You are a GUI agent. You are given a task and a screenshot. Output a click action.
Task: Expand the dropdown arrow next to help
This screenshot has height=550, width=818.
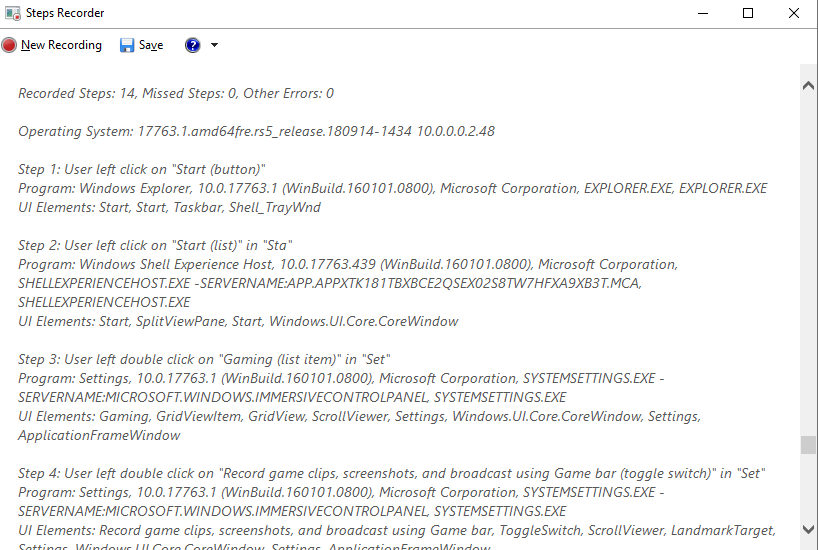(214, 45)
